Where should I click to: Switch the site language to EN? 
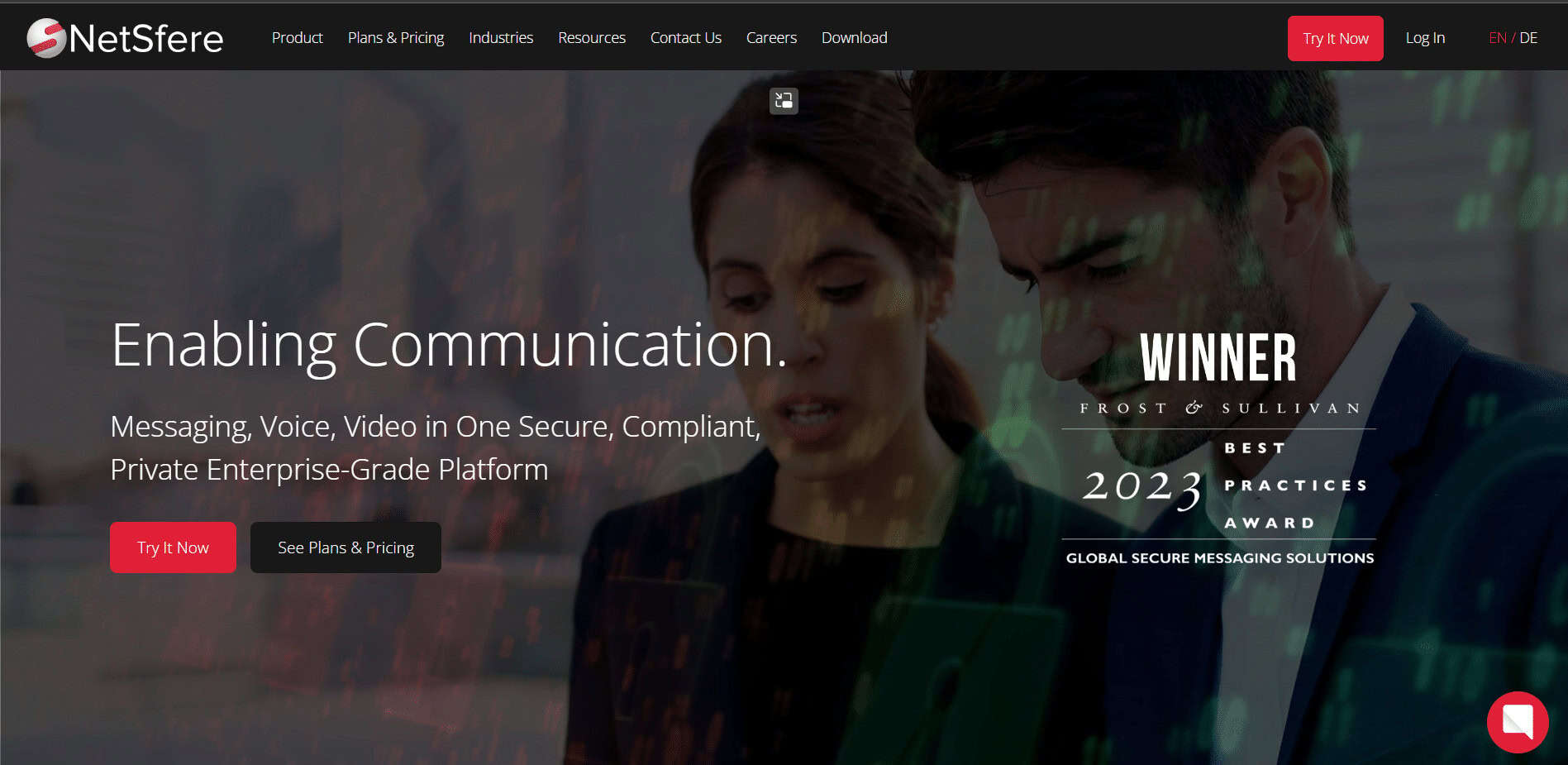pyautogui.click(x=1498, y=37)
